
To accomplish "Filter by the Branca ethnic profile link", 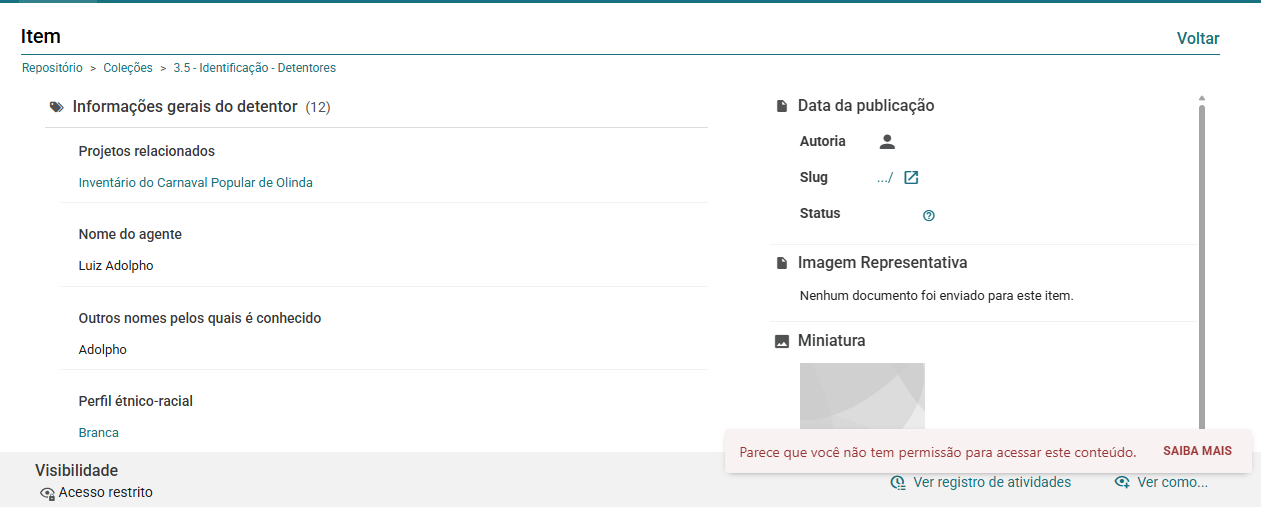I will pos(99,433).
